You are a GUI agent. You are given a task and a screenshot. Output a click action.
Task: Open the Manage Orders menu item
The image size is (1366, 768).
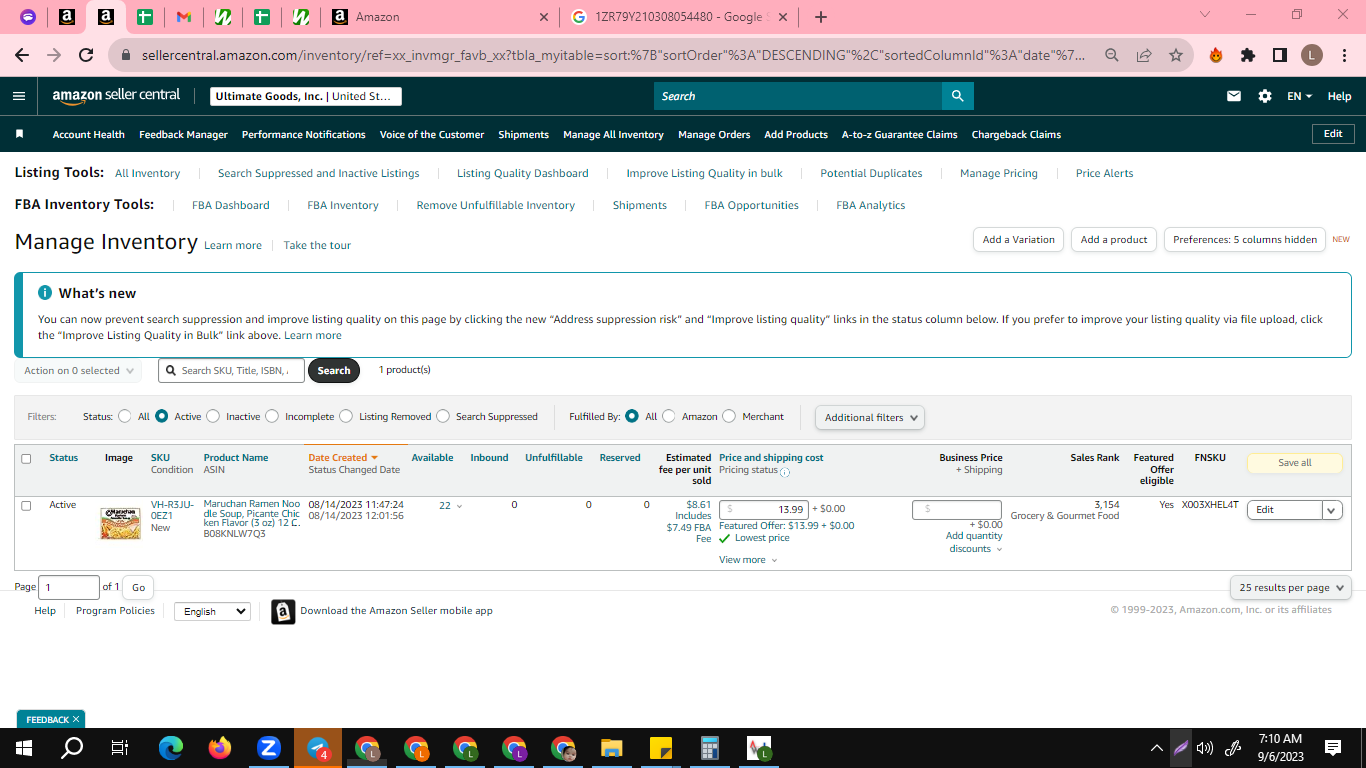click(714, 134)
